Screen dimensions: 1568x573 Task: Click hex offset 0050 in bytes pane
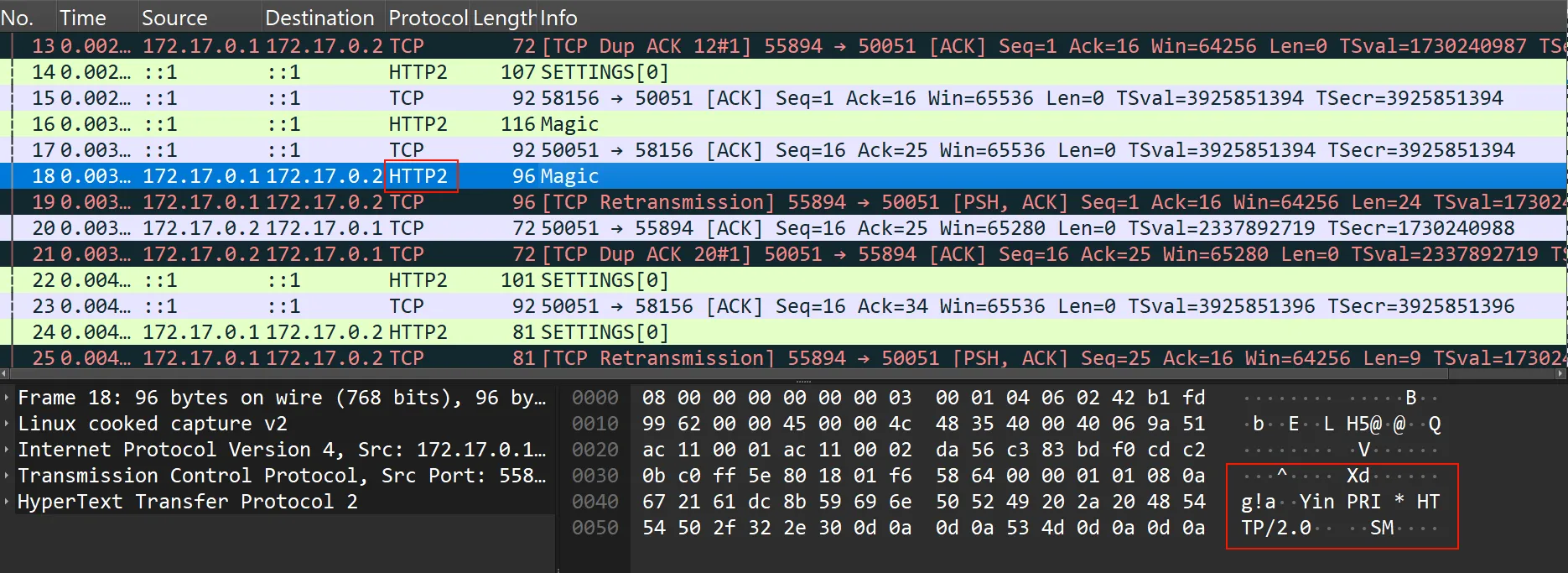tap(594, 527)
